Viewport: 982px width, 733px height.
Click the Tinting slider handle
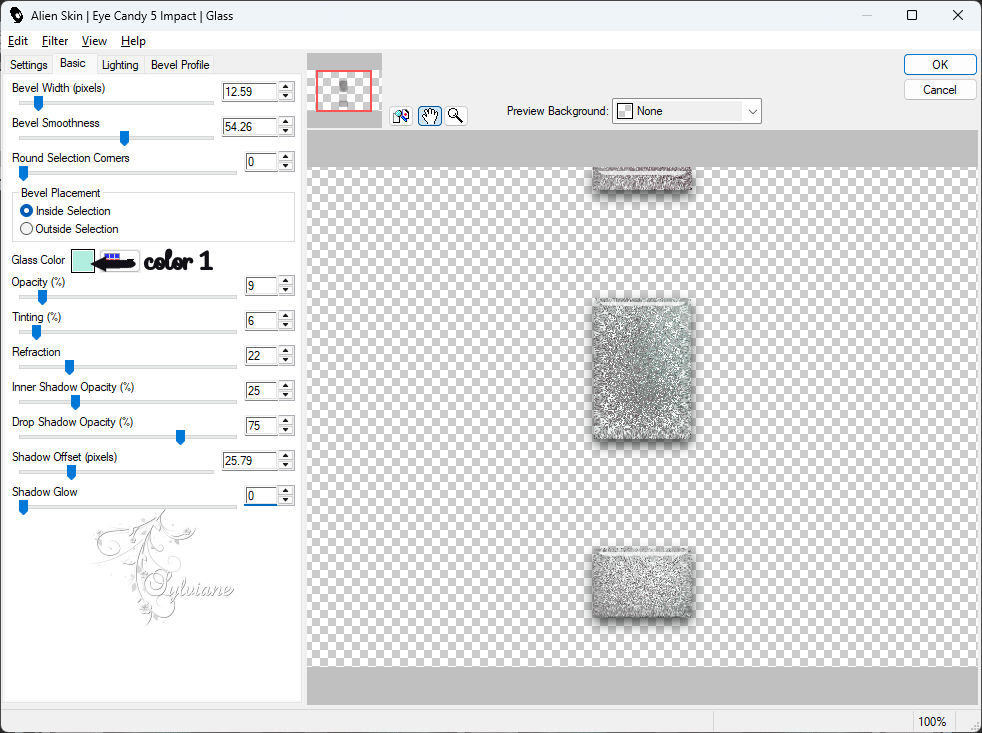tap(36, 332)
